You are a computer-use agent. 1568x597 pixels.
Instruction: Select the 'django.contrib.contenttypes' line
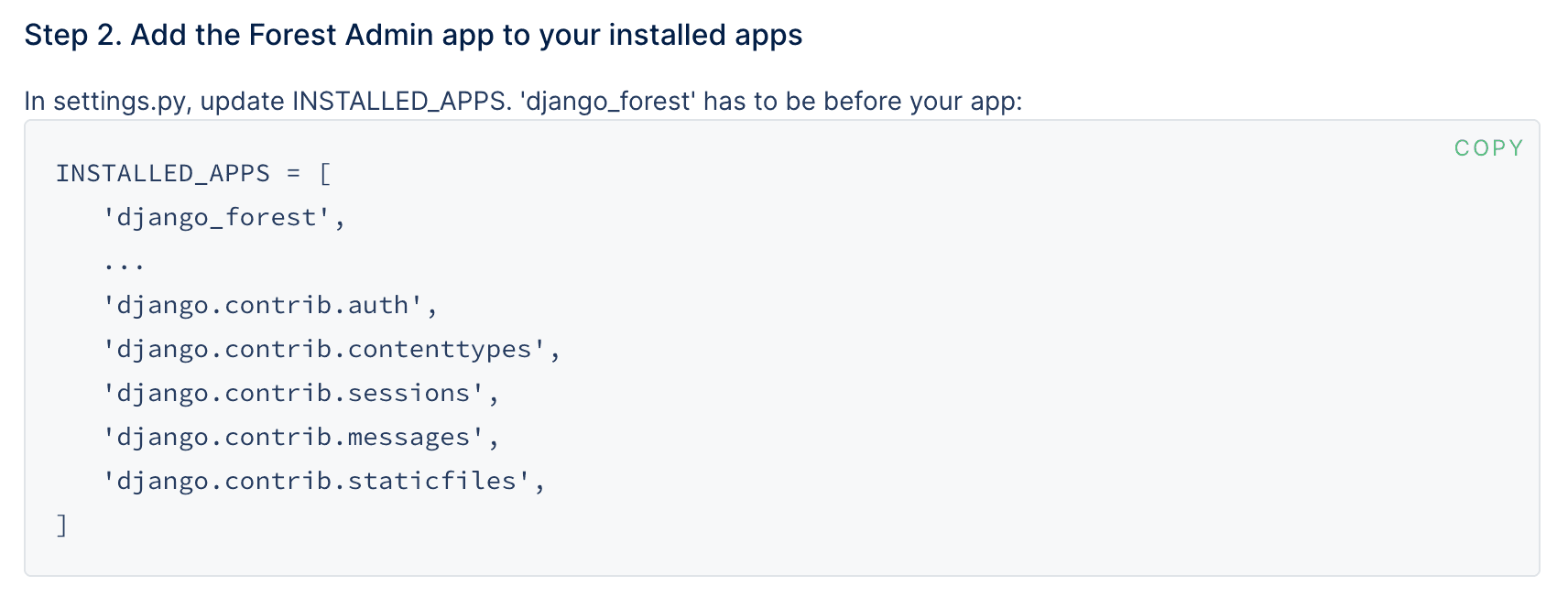point(332,349)
